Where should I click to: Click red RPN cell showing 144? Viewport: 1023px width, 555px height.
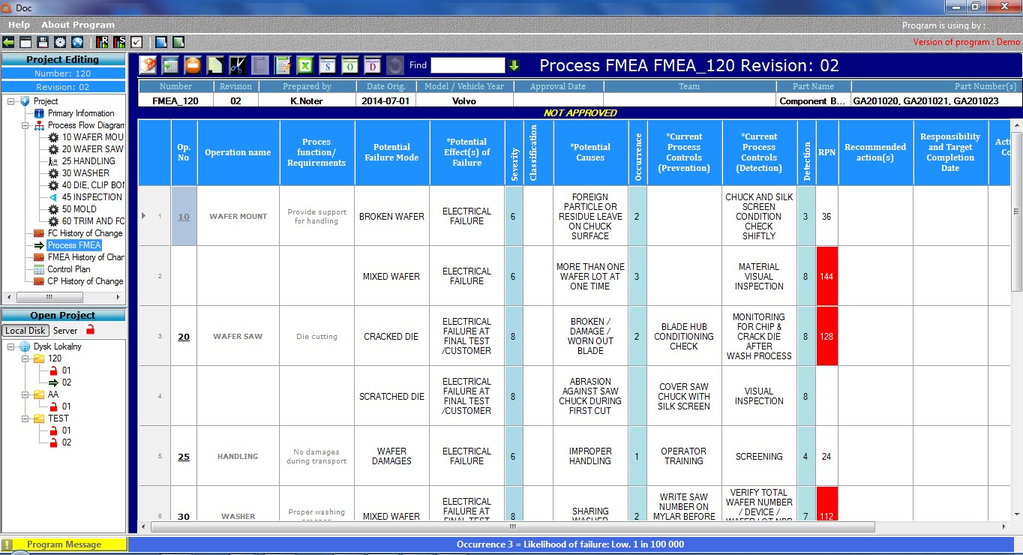tap(827, 277)
